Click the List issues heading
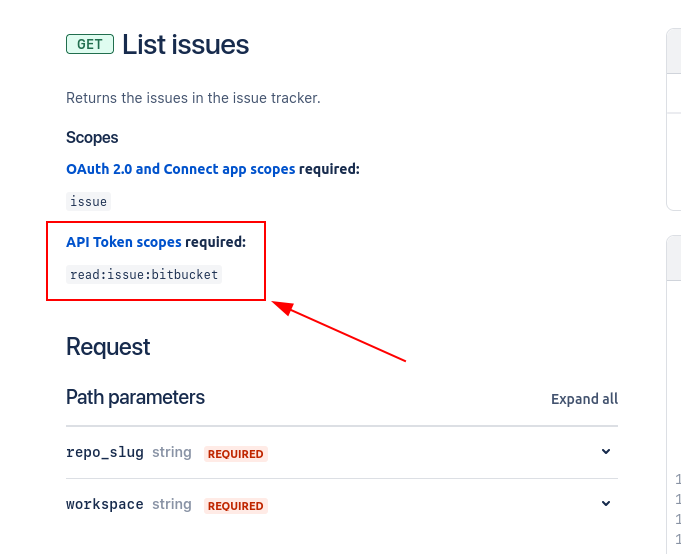 (185, 45)
